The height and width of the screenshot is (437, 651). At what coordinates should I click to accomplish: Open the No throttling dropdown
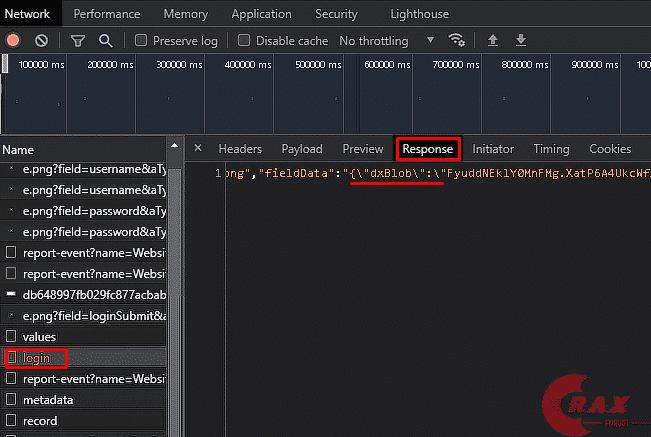(x=386, y=41)
